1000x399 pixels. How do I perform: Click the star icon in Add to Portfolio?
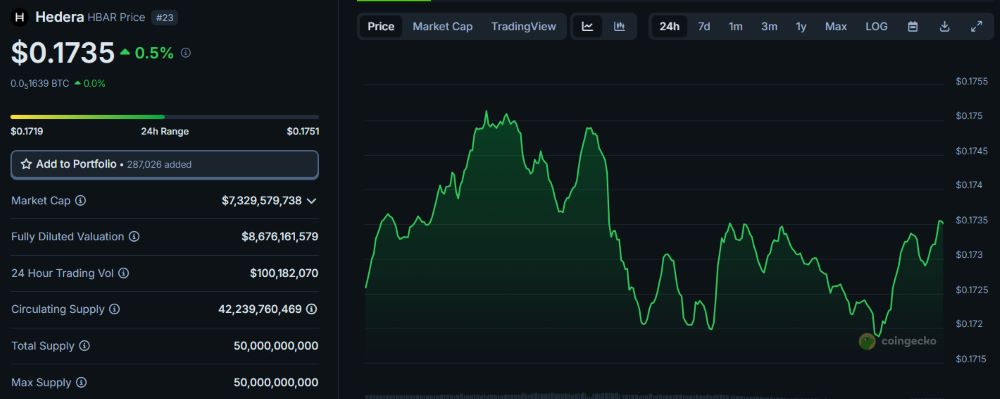pos(26,164)
